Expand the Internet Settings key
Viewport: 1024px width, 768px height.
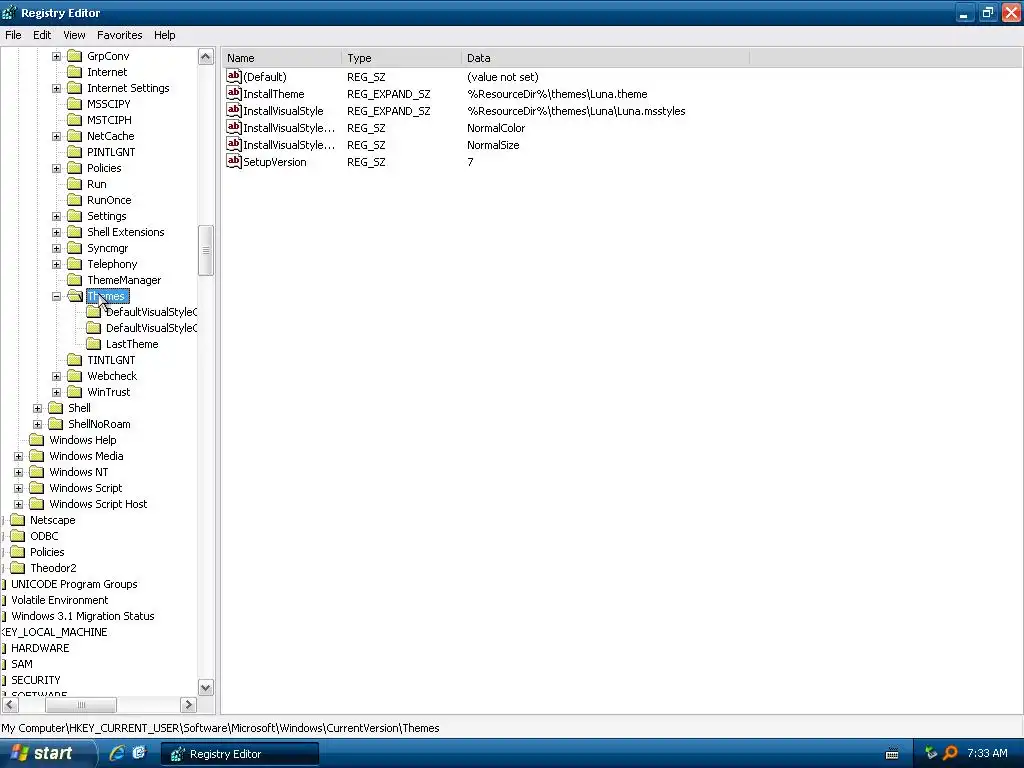(x=56, y=88)
